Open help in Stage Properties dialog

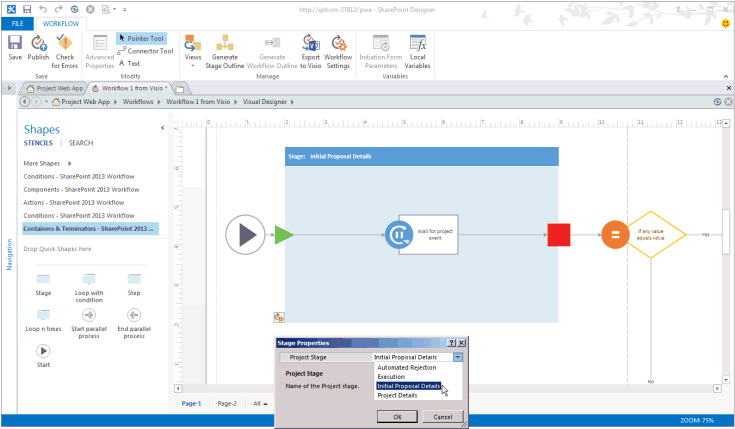pos(451,343)
